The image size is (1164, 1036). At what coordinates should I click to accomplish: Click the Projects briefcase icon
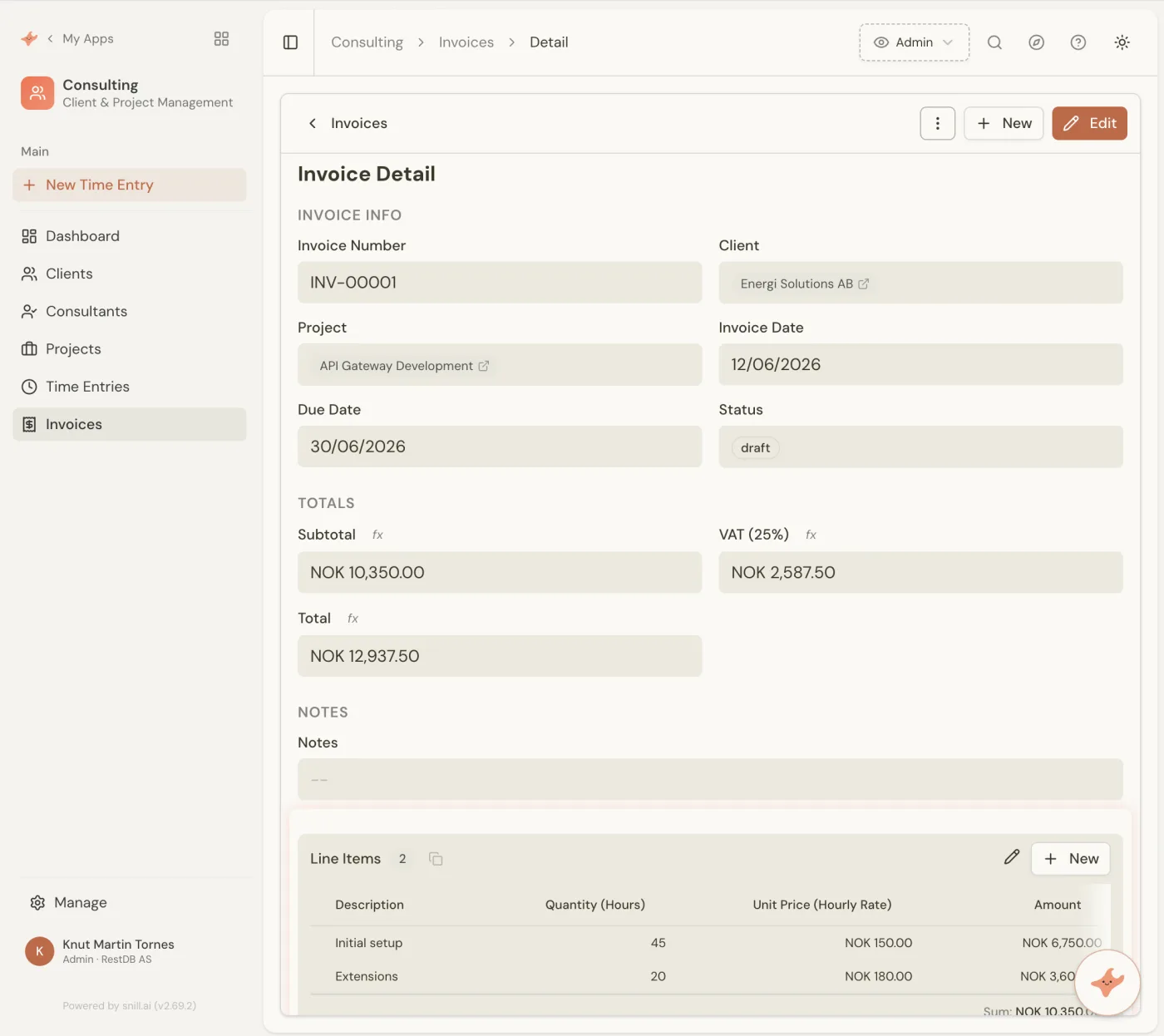[x=29, y=349]
